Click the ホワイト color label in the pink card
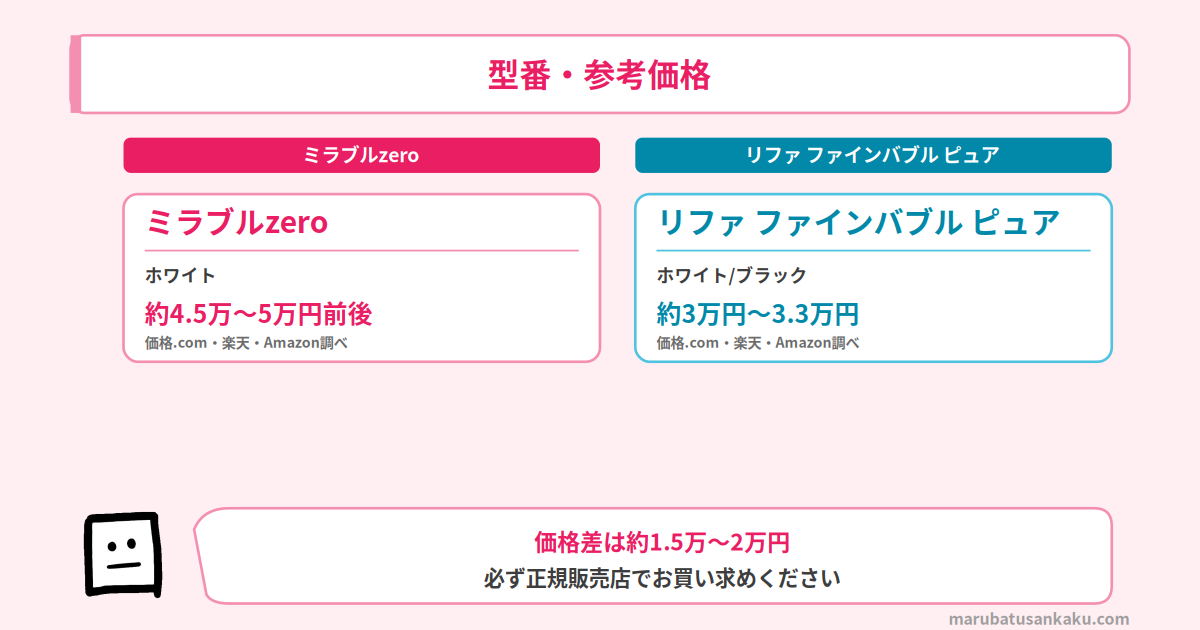 pyautogui.click(x=180, y=275)
